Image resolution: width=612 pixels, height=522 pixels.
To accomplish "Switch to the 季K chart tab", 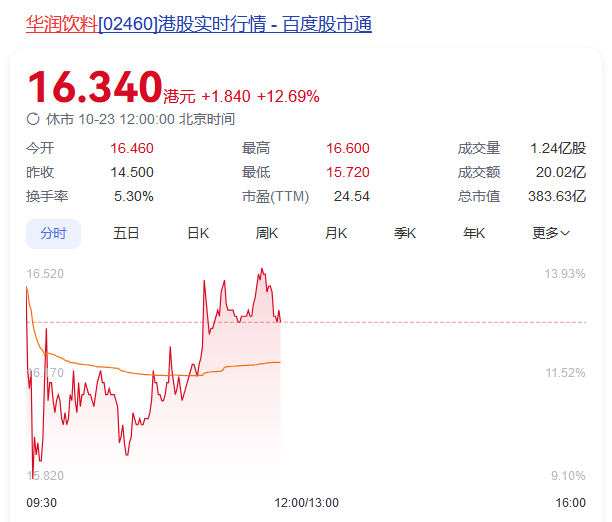I will [x=405, y=233].
